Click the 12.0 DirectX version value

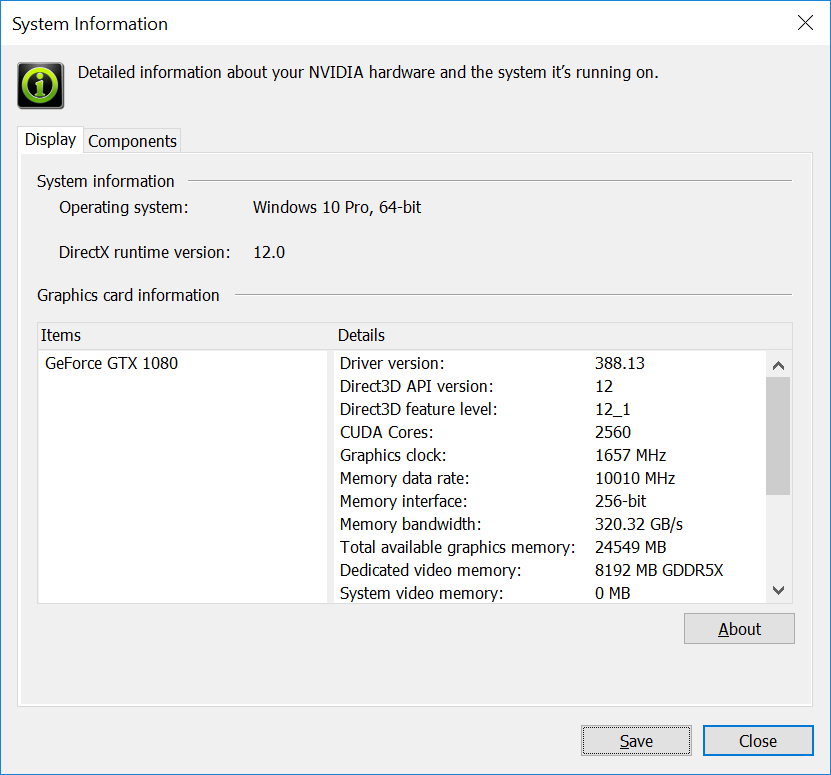pyautogui.click(x=269, y=252)
